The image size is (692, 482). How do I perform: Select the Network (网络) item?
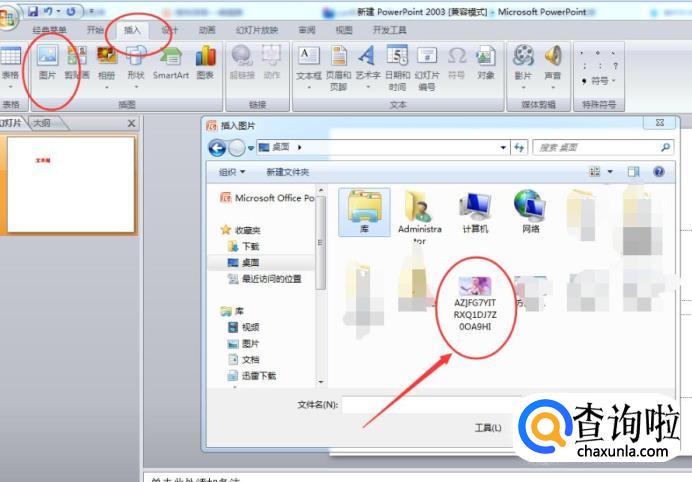point(530,212)
